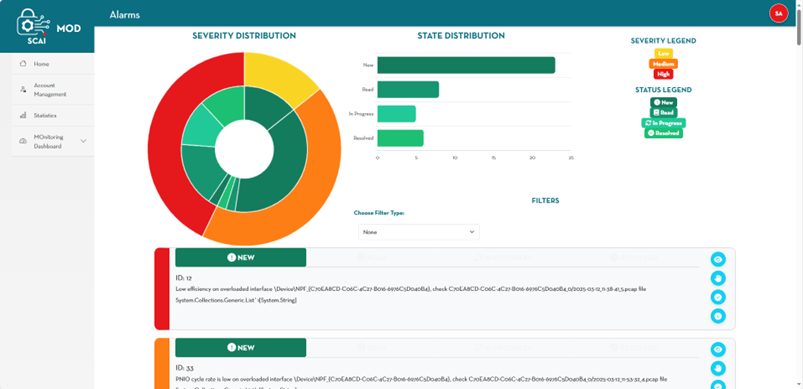Select the faded READ tab on alarm ID 12
Screen dimensions: 803x389
[371, 257]
